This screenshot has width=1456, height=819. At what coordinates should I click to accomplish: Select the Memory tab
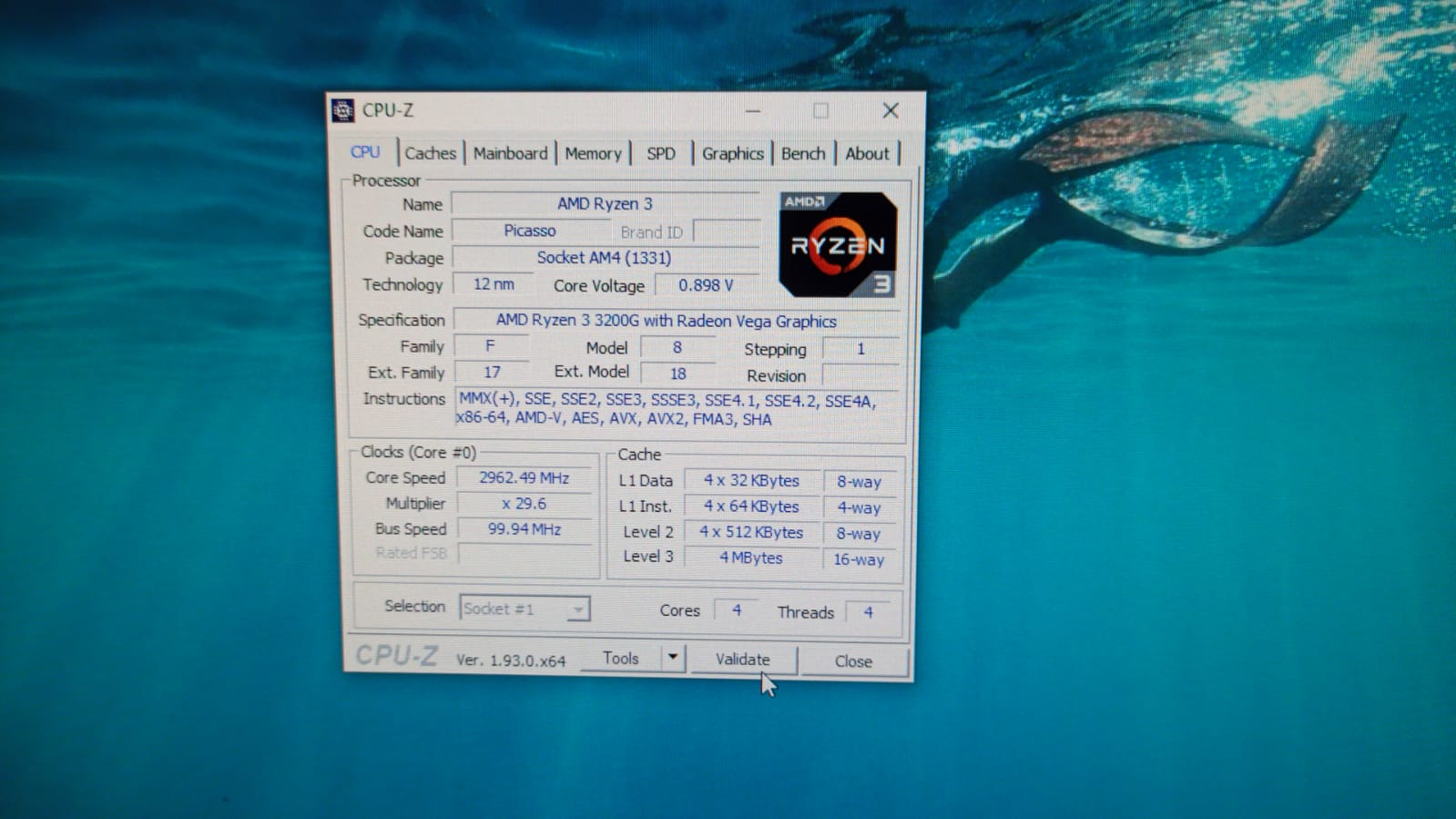(593, 153)
